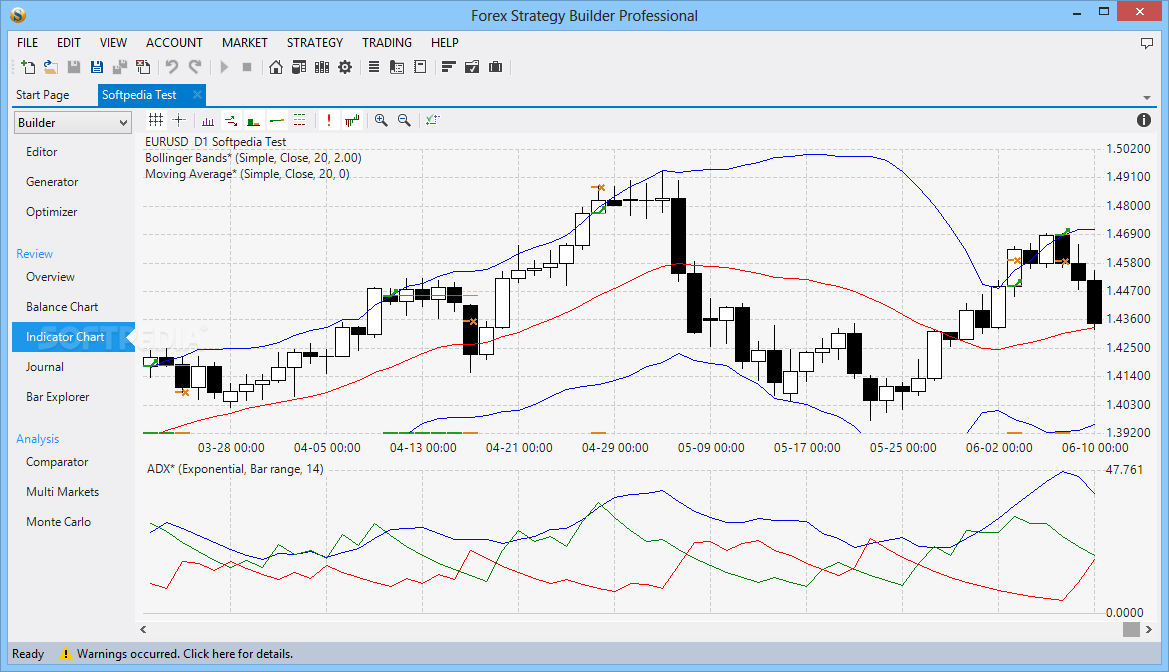Toggle the red and green vertical bars chart icon
The height and width of the screenshot is (672, 1169).
click(352, 120)
